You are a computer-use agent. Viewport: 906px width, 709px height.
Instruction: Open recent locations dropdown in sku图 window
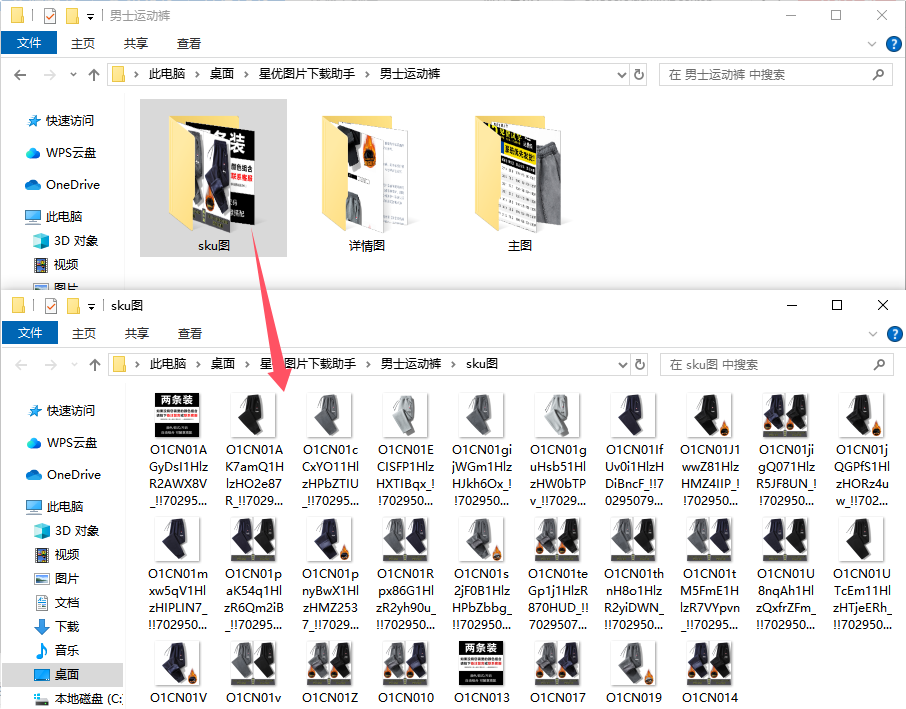74,365
